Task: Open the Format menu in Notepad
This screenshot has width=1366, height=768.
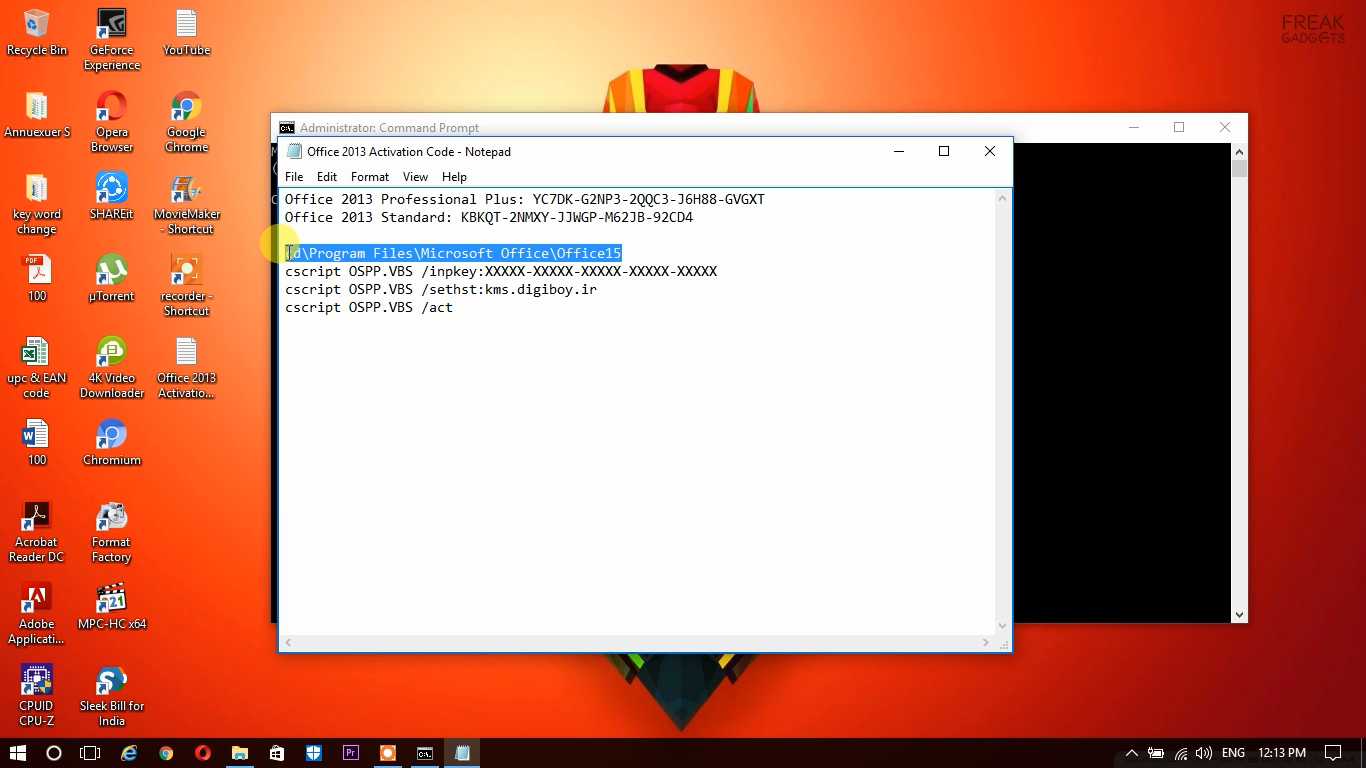Action: point(370,176)
